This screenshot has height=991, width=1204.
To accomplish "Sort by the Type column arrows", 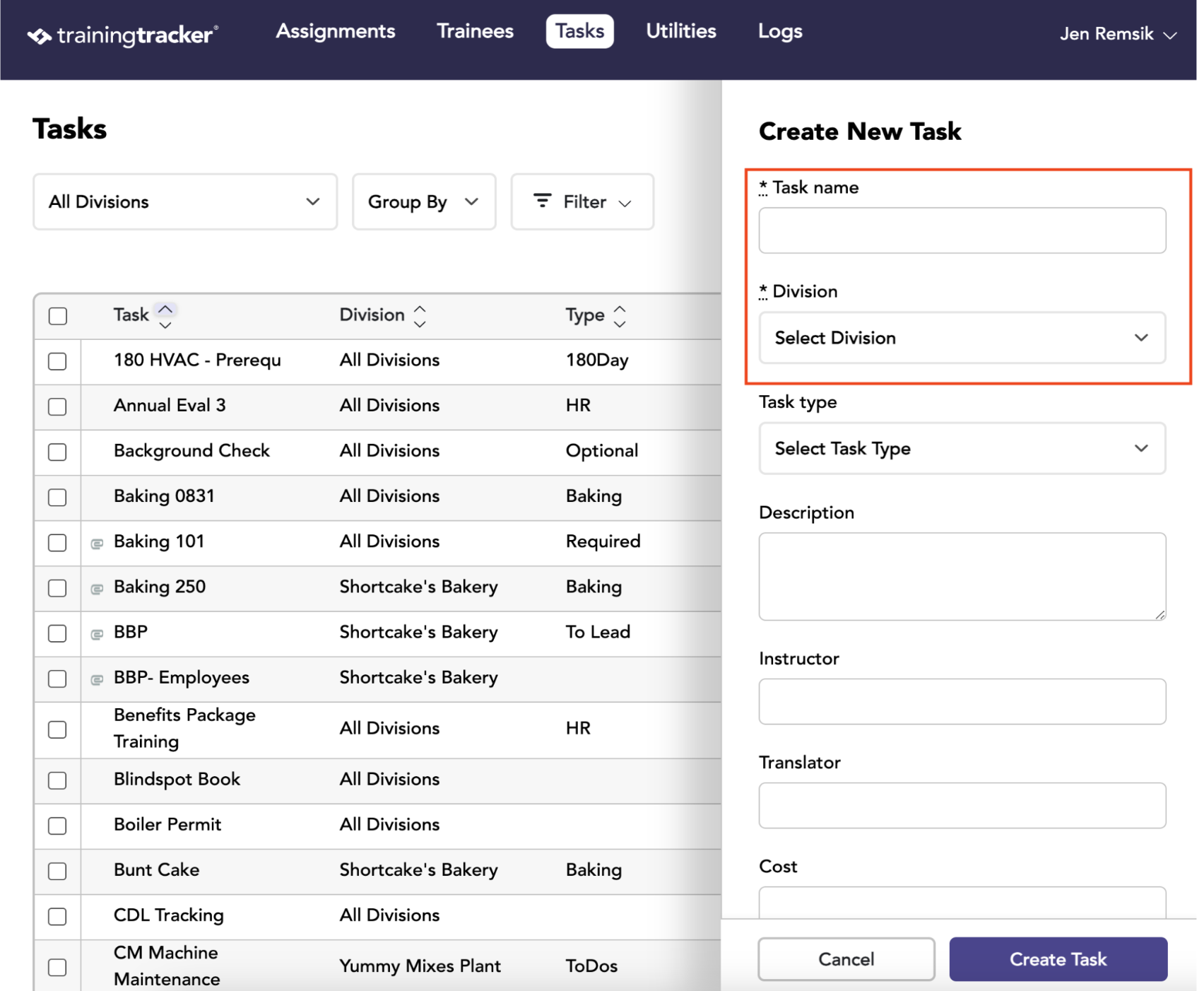I will (x=620, y=316).
